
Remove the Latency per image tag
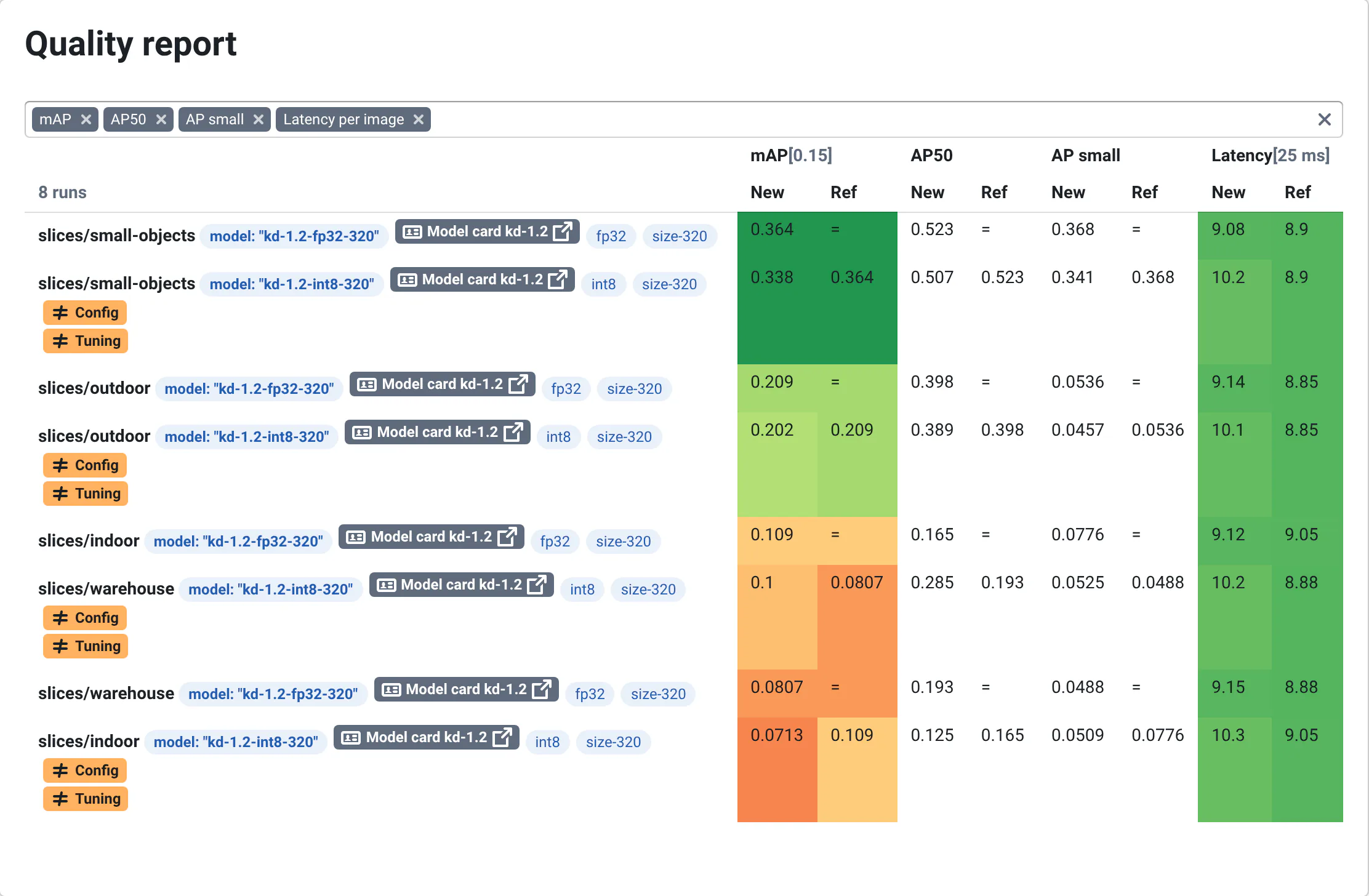point(419,119)
